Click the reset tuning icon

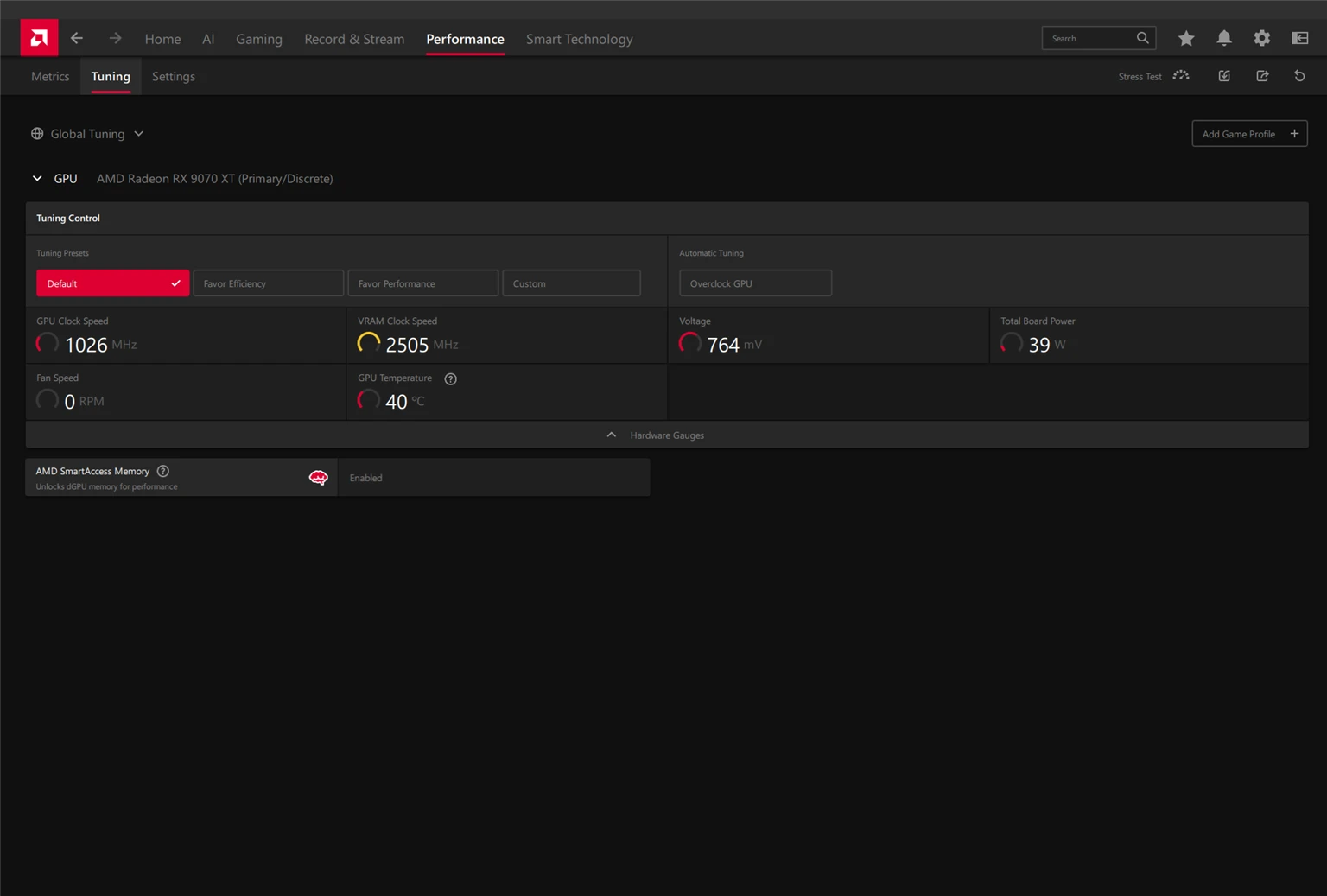click(x=1299, y=76)
